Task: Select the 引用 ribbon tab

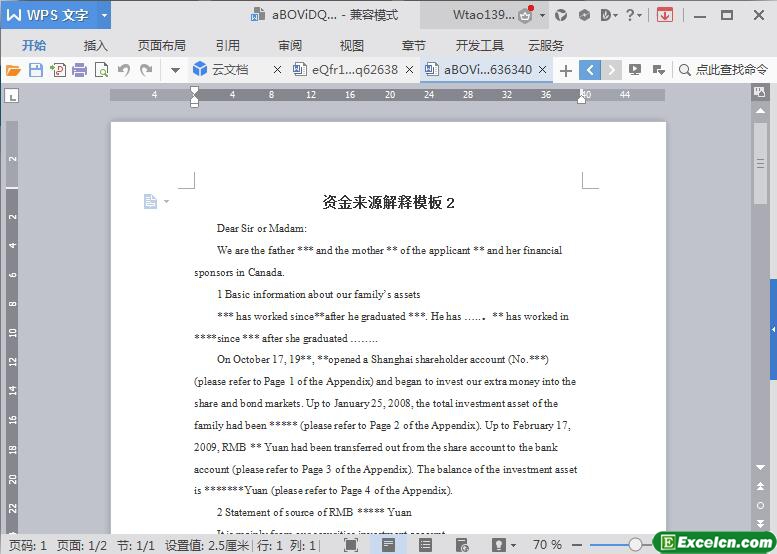Action: point(227,46)
